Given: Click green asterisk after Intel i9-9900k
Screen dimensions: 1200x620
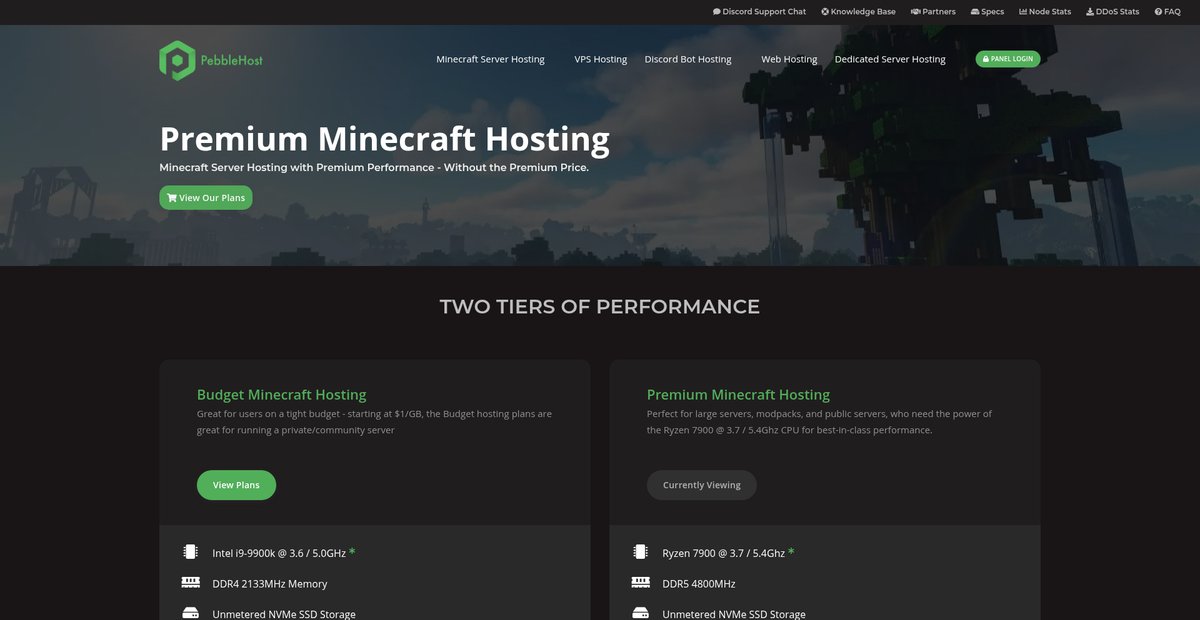Looking at the screenshot, I should (352, 552).
